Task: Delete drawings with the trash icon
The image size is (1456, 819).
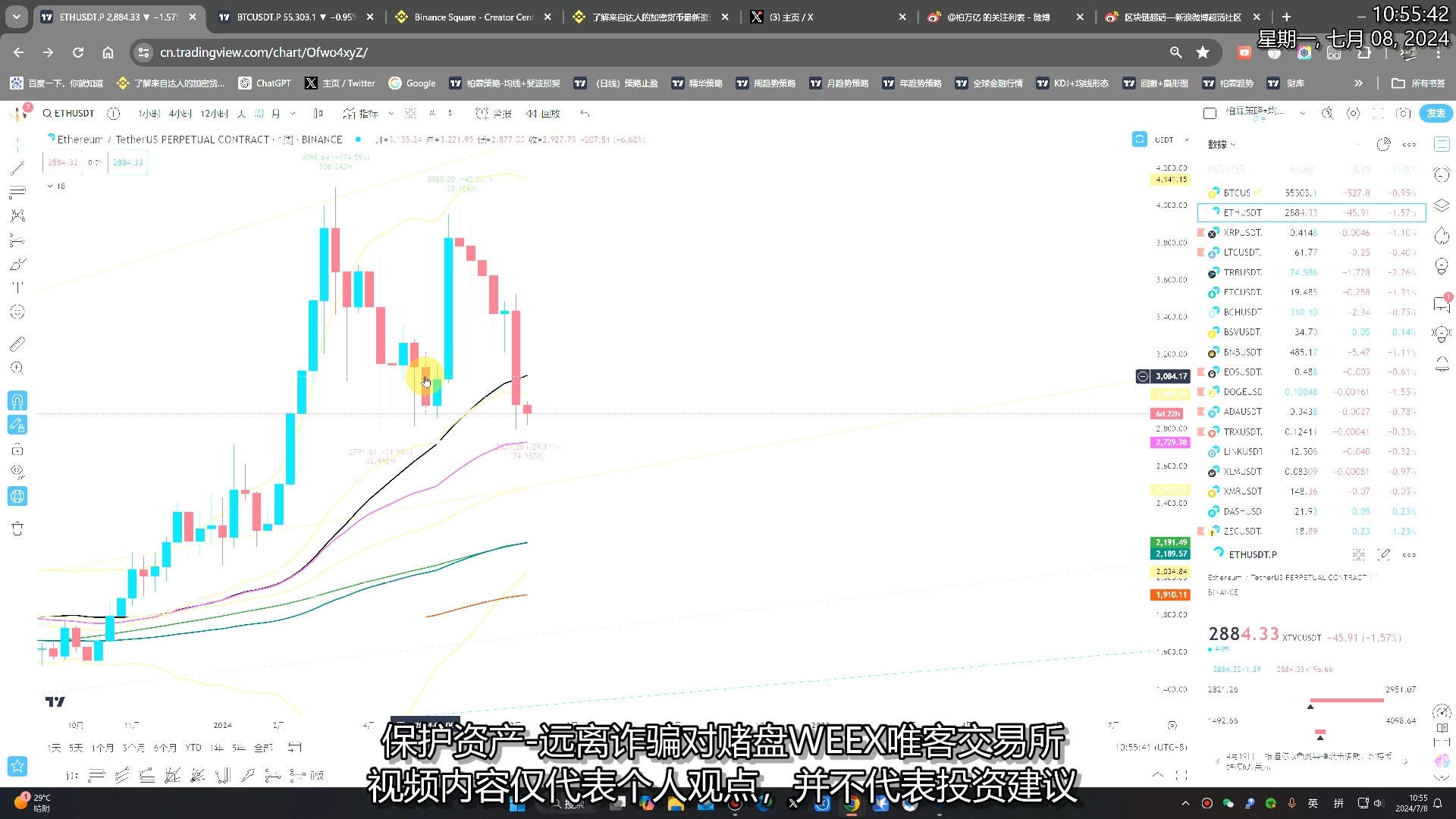Action: coord(17,529)
